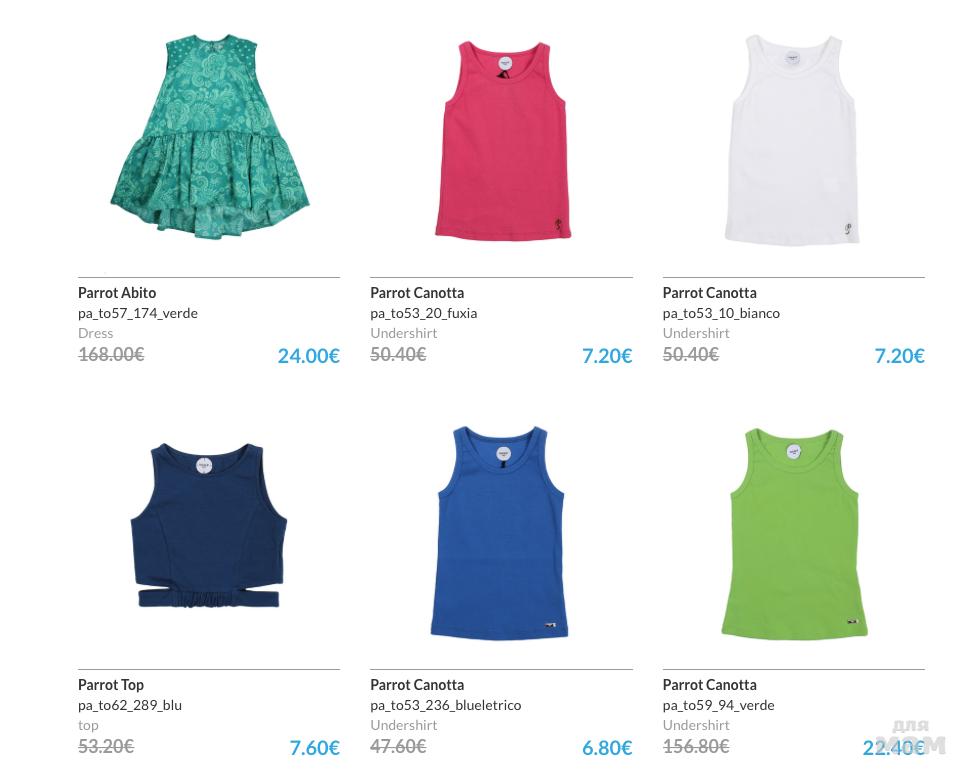Screen dimensions: 961x769
Task: Click the 6.80€ sale price
Action: (607, 748)
